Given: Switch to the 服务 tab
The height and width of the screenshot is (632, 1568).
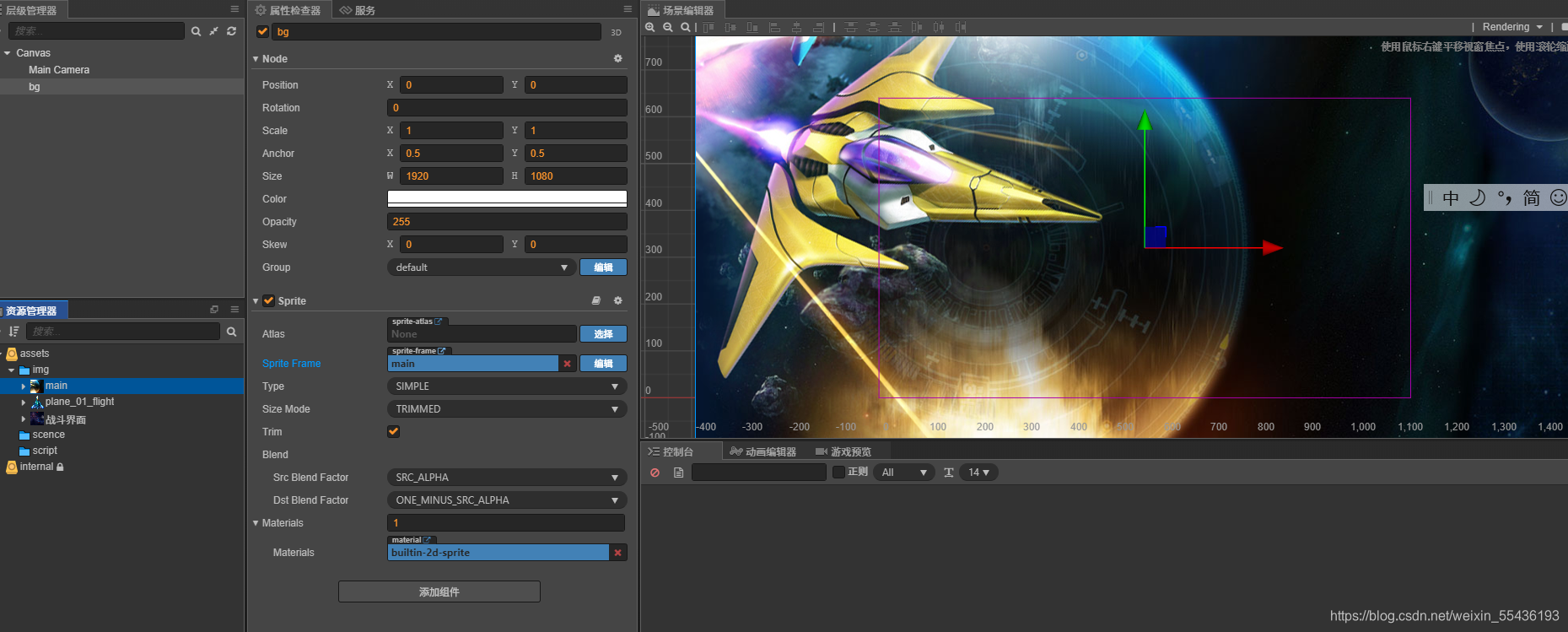Looking at the screenshot, I should tap(358, 10).
